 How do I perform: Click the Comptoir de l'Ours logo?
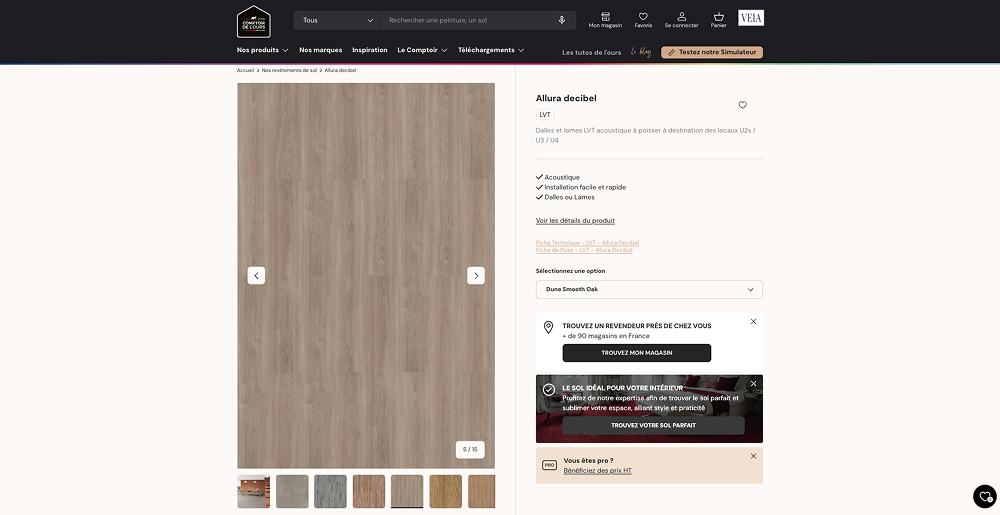(x=254, y=22)
